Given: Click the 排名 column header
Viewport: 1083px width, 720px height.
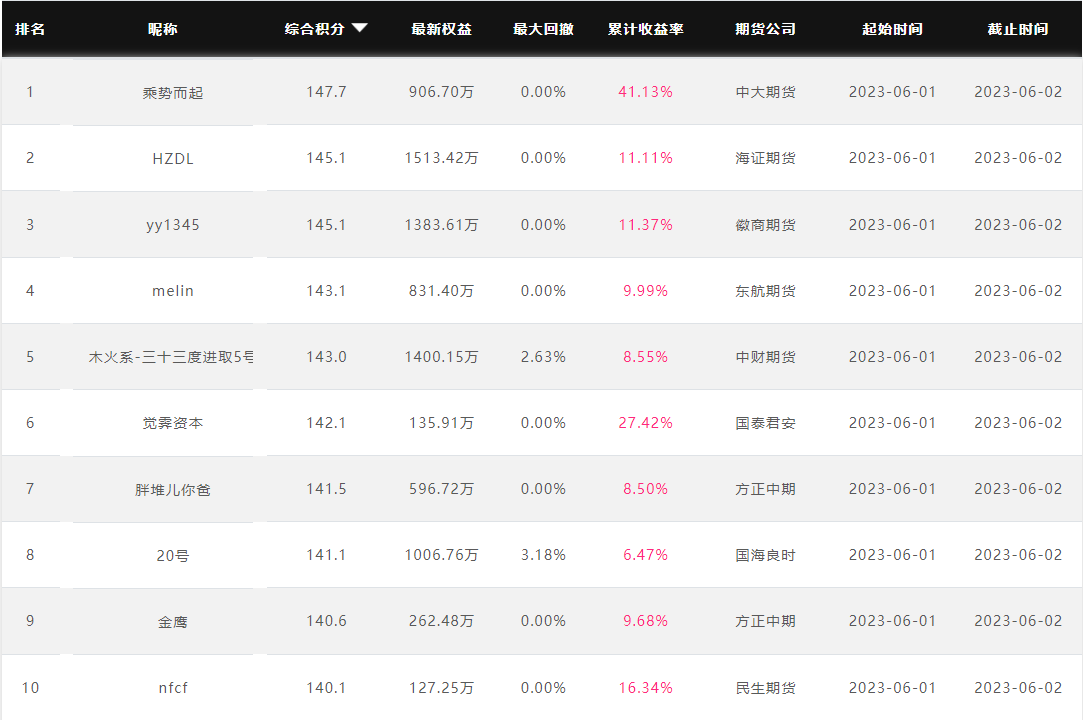Looking at the screenshot, I should [30, 29].
